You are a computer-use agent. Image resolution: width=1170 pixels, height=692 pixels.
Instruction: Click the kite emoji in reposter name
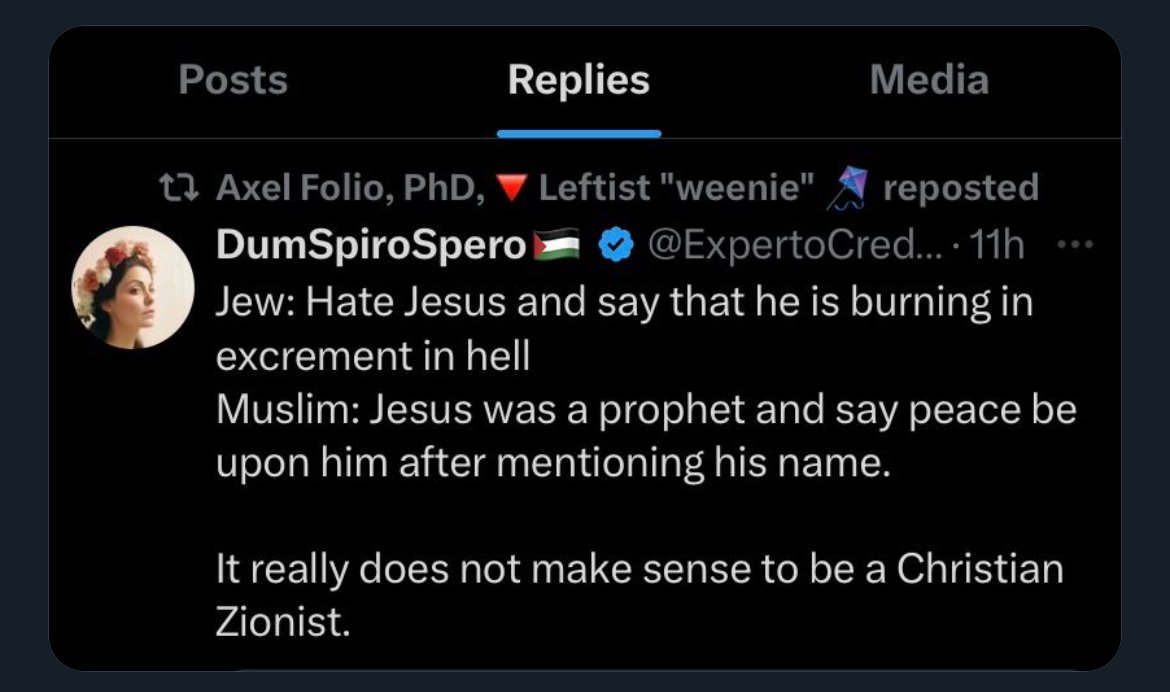(x=845, y=188)
